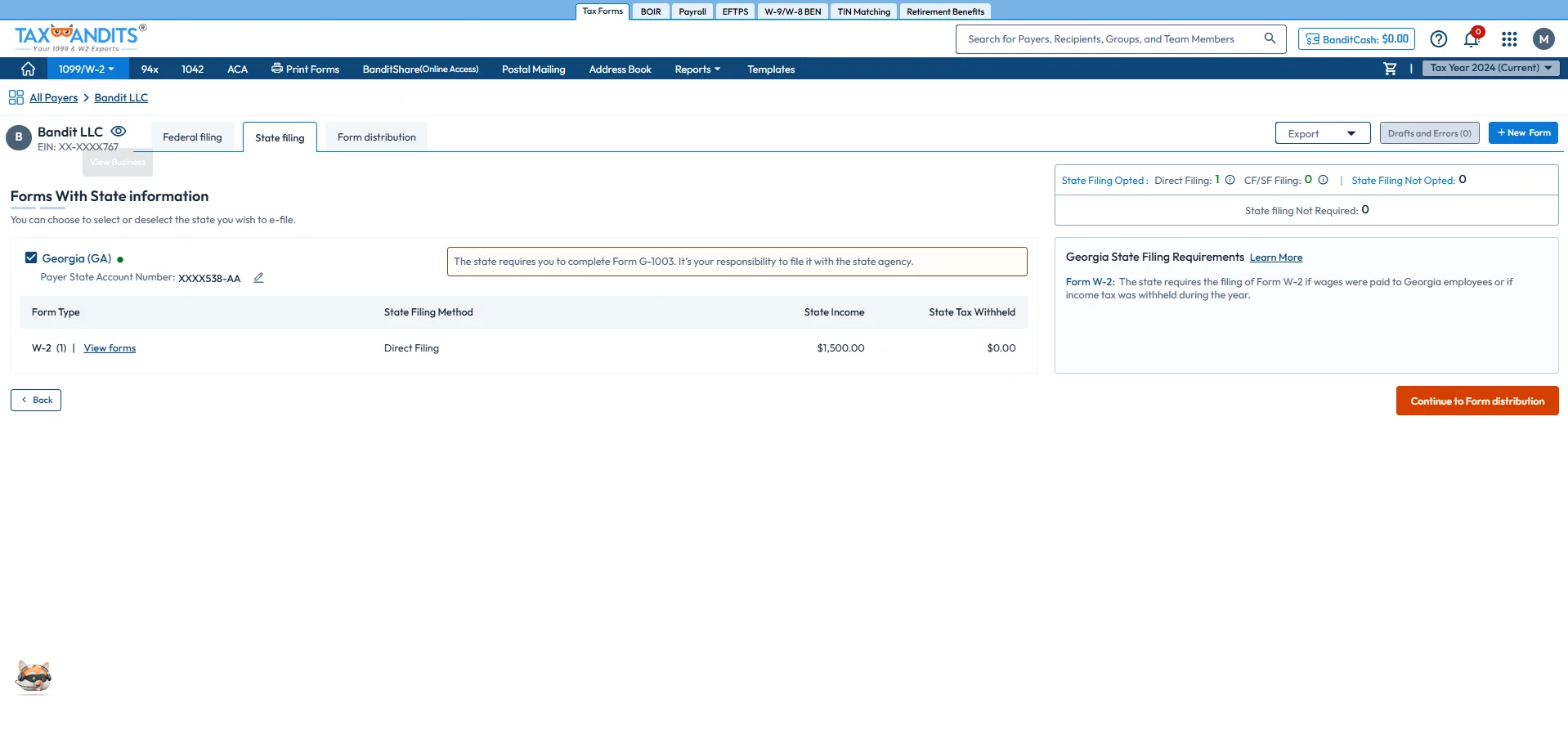Open Print Forms with printer icon
The image size is (1568, 748).
click(305, 69)
